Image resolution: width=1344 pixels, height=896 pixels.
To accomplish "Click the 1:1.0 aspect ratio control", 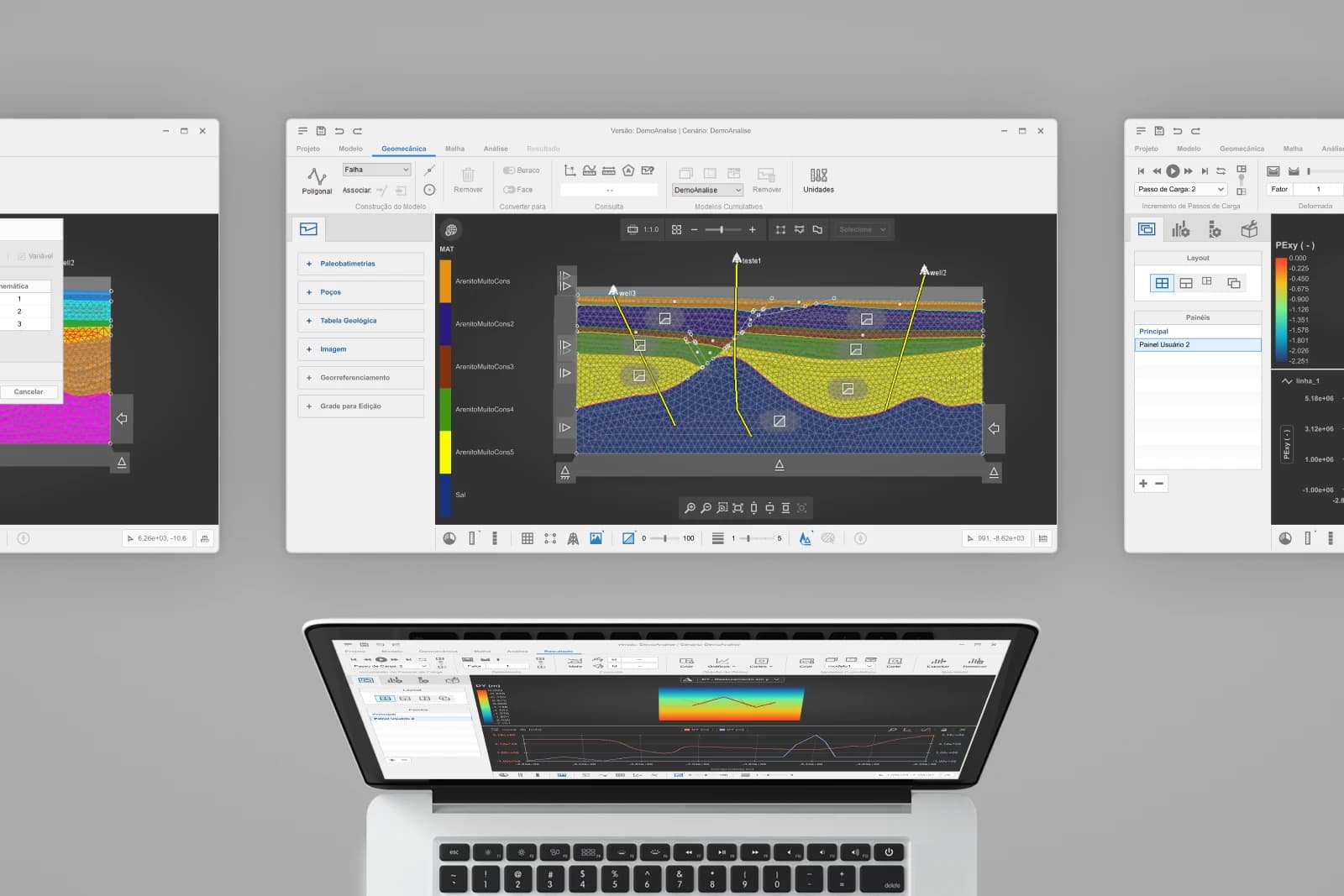I will [x=643, y=229].
